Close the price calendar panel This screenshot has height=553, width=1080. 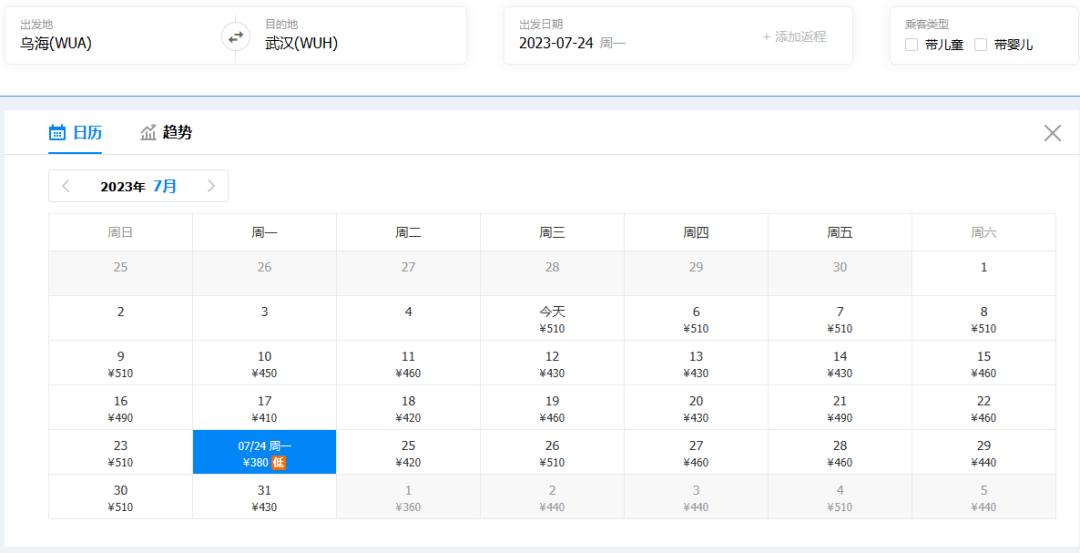pyautogui.click(x=1052, y=133)
